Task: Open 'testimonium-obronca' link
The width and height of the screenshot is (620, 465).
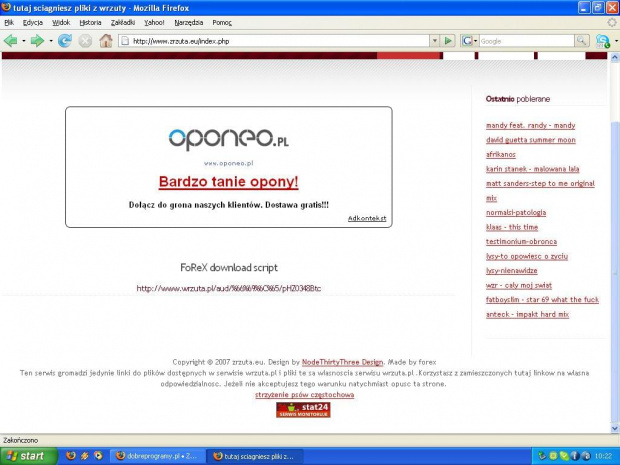Action: tap(521, 242)
